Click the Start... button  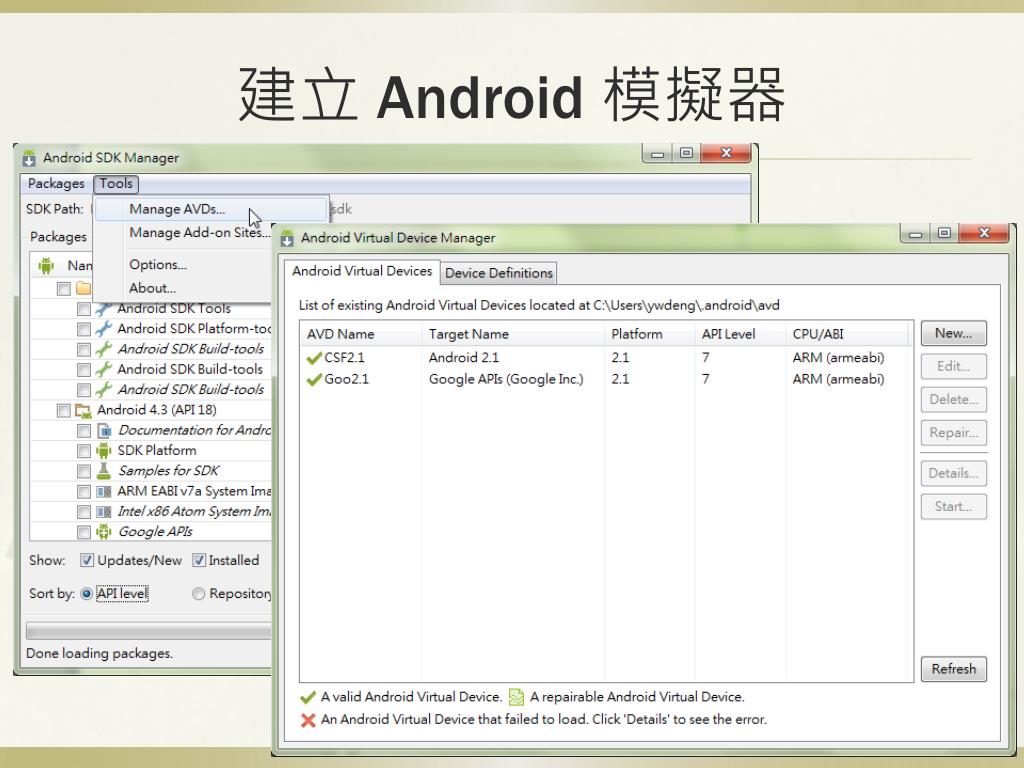[953, 507]
